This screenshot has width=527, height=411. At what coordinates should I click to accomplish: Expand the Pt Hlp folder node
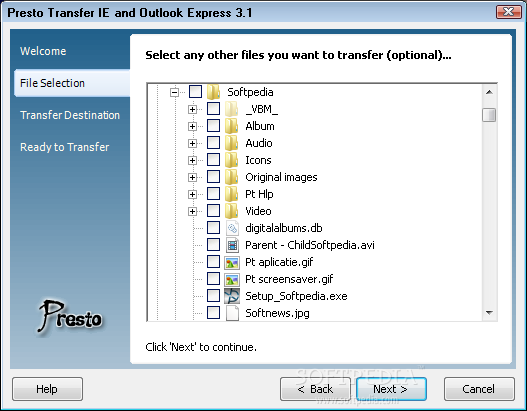(x=192, y=194)
